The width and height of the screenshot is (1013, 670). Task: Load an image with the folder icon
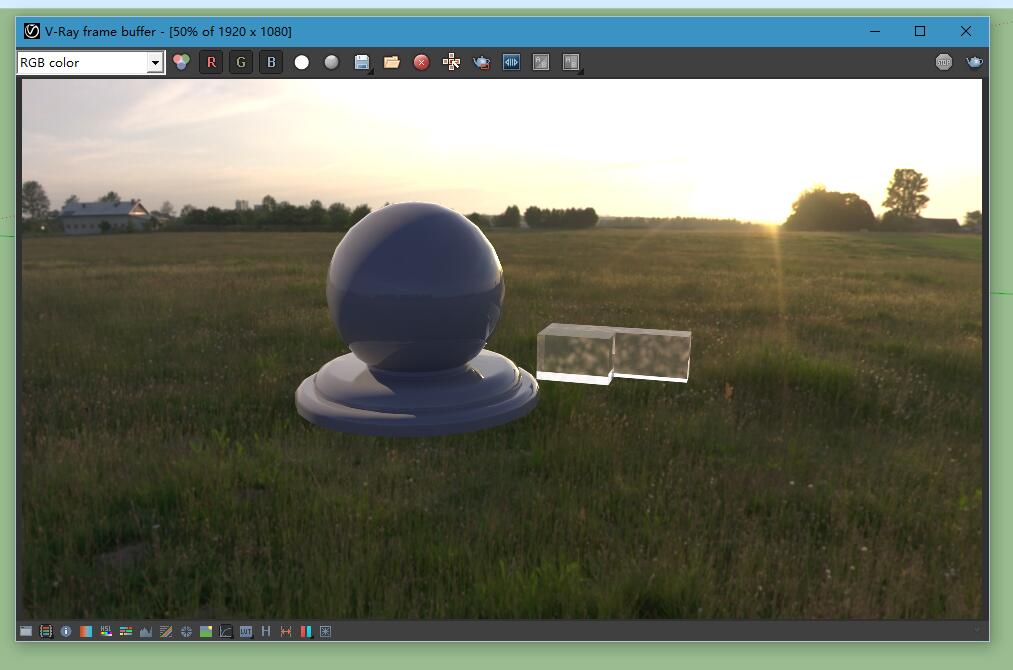(392, 63)
